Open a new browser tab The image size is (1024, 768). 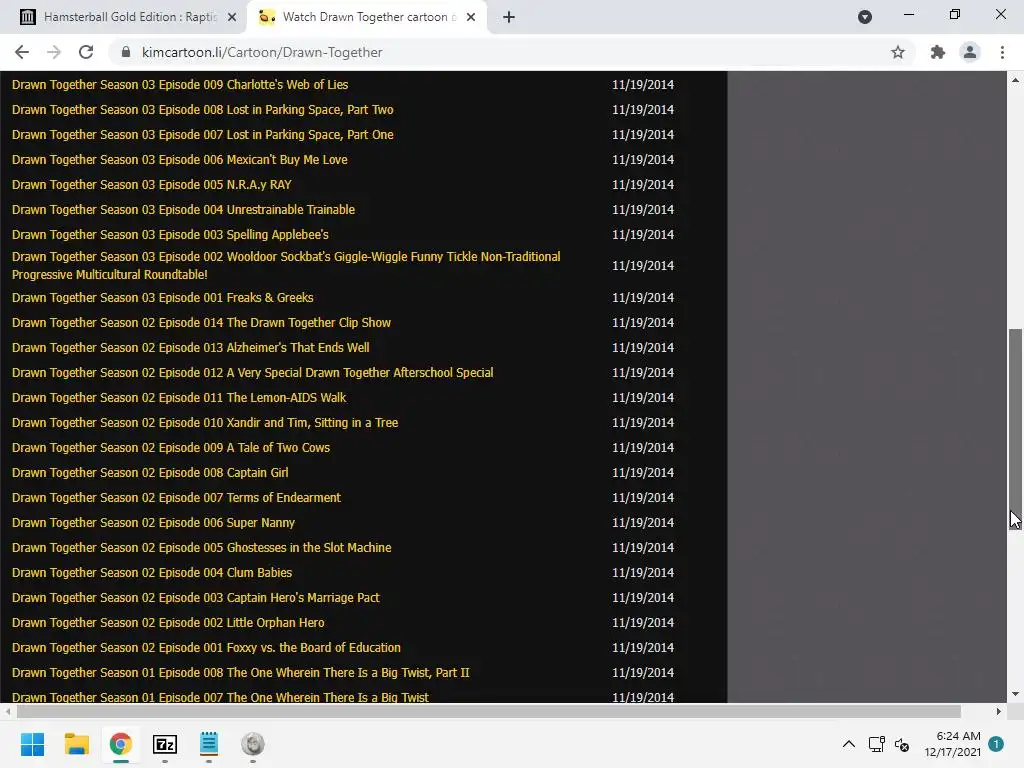(x=509, y=17)
